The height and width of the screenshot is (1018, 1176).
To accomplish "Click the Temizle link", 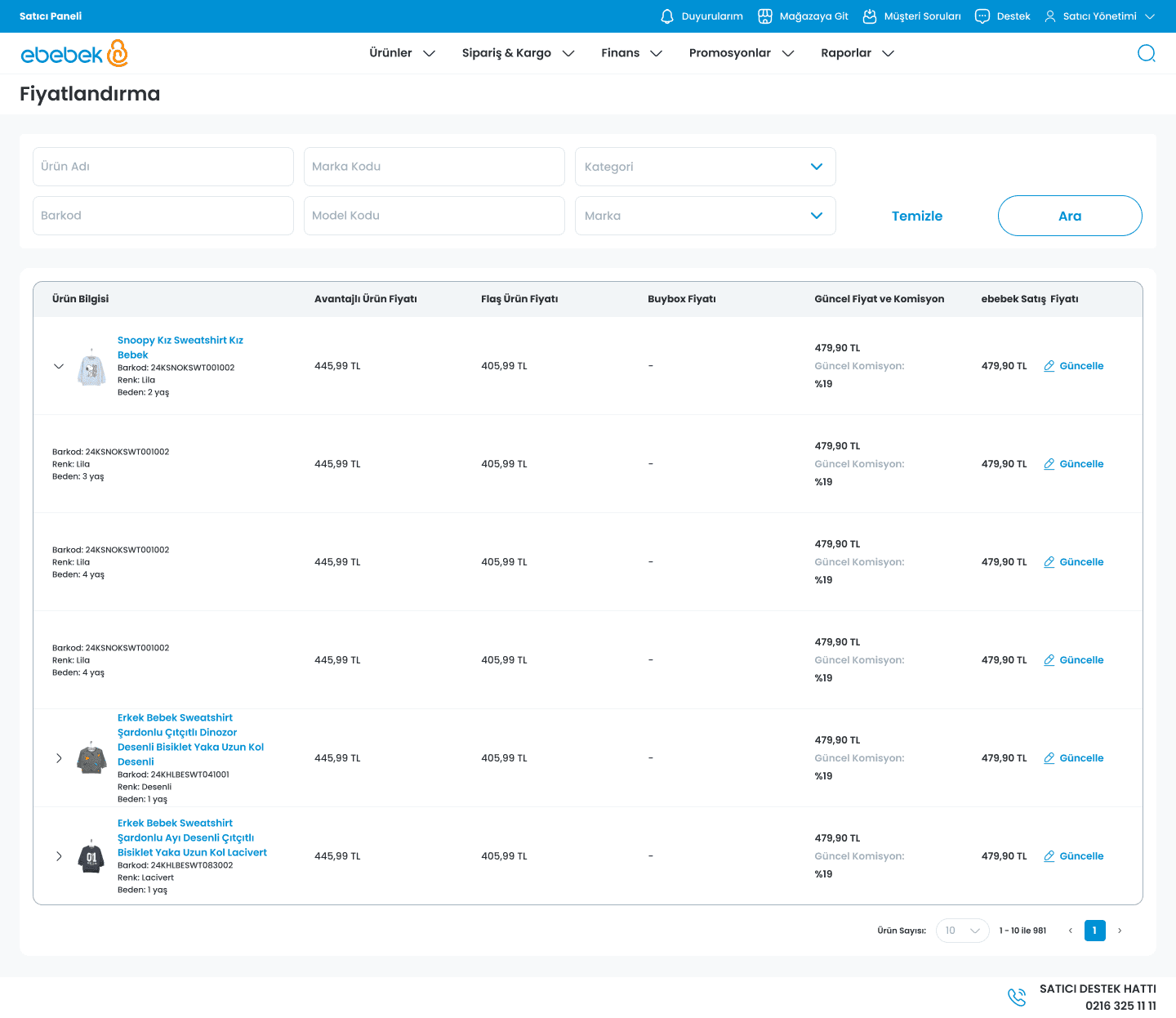I will click(x=917, y=216).
